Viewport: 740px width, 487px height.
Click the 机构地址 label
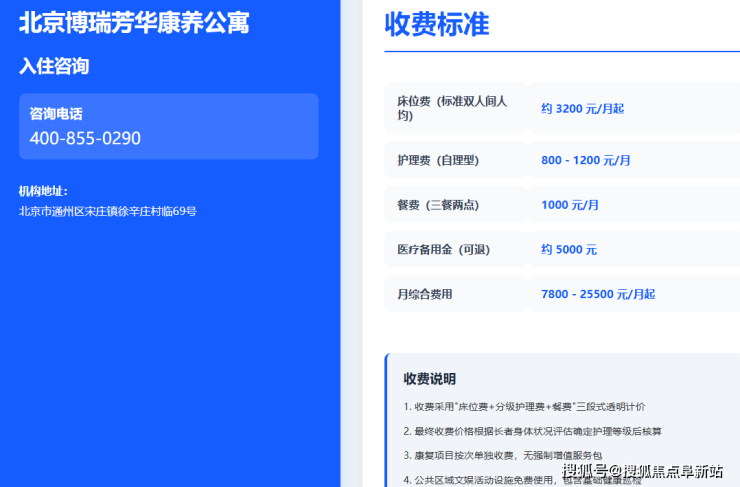pos(43,191)
